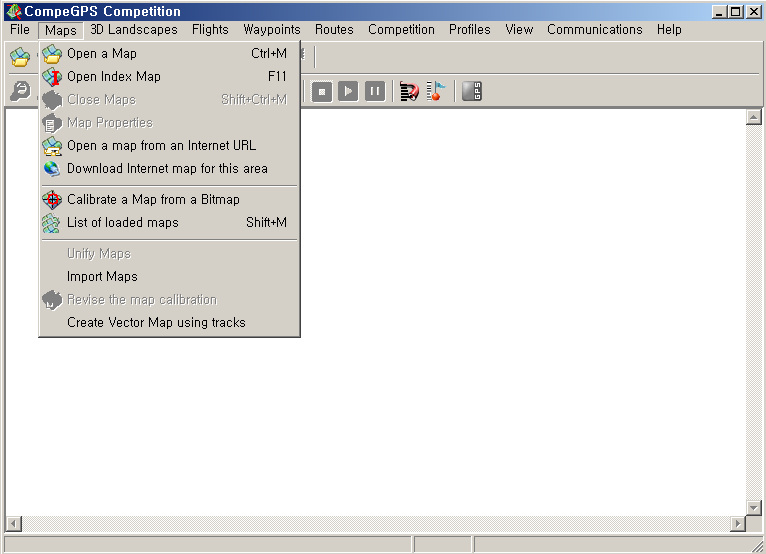Choose Import Maps from menu
Viewport: 766px width, 554px height.
(170, 277)
